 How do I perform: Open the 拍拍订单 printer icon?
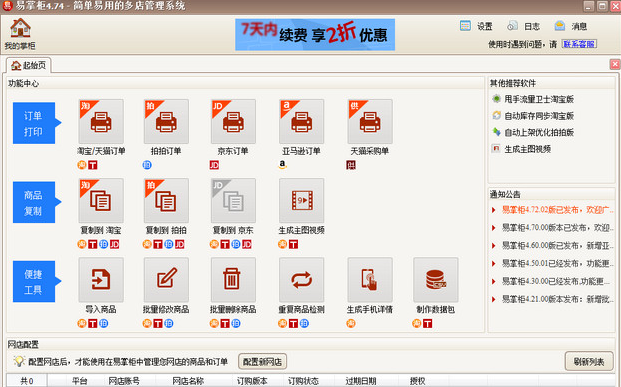pyautogui.click(x=166, y=121)
